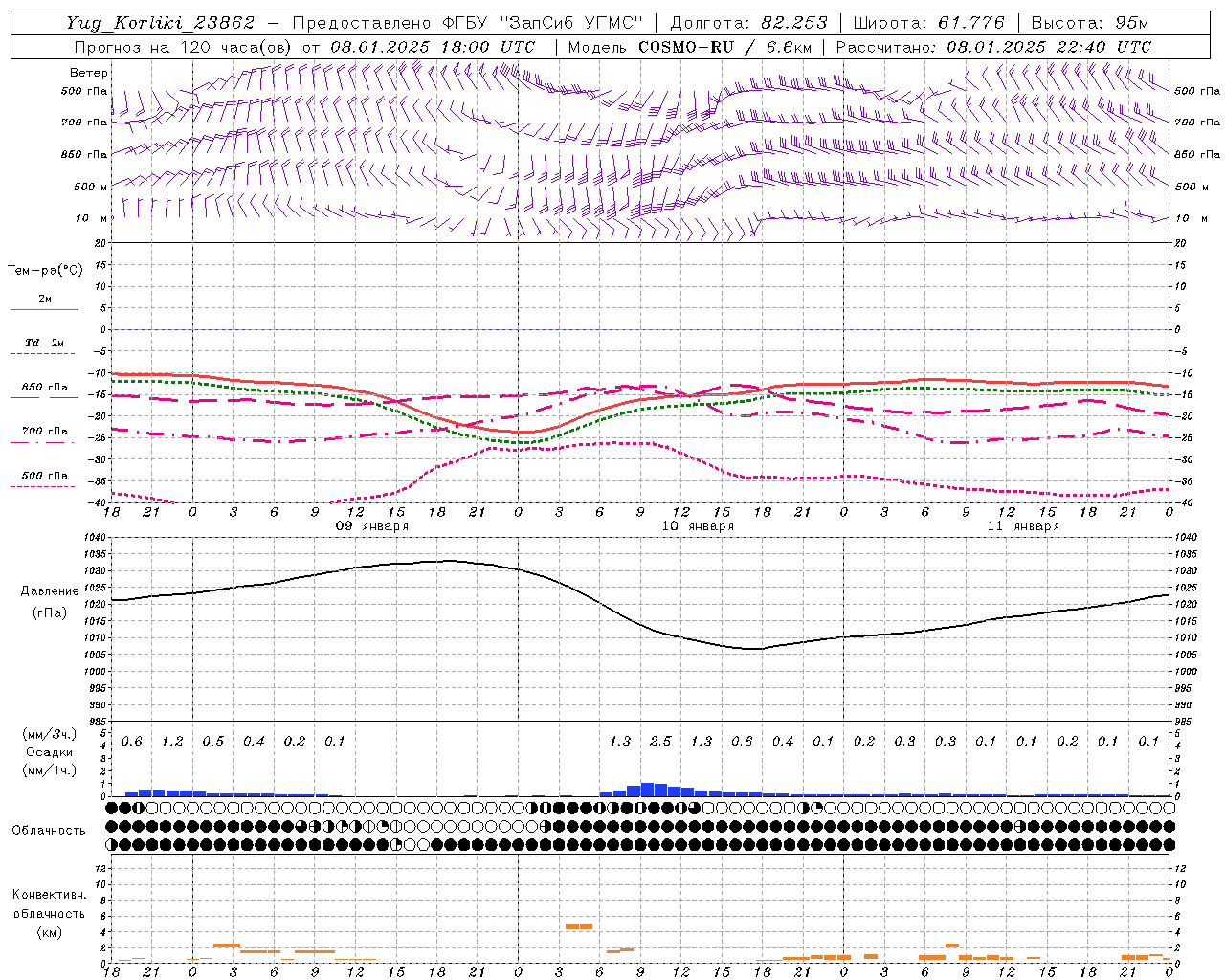
Task: Click the Конвективн. label
Action: click(49, 895)
